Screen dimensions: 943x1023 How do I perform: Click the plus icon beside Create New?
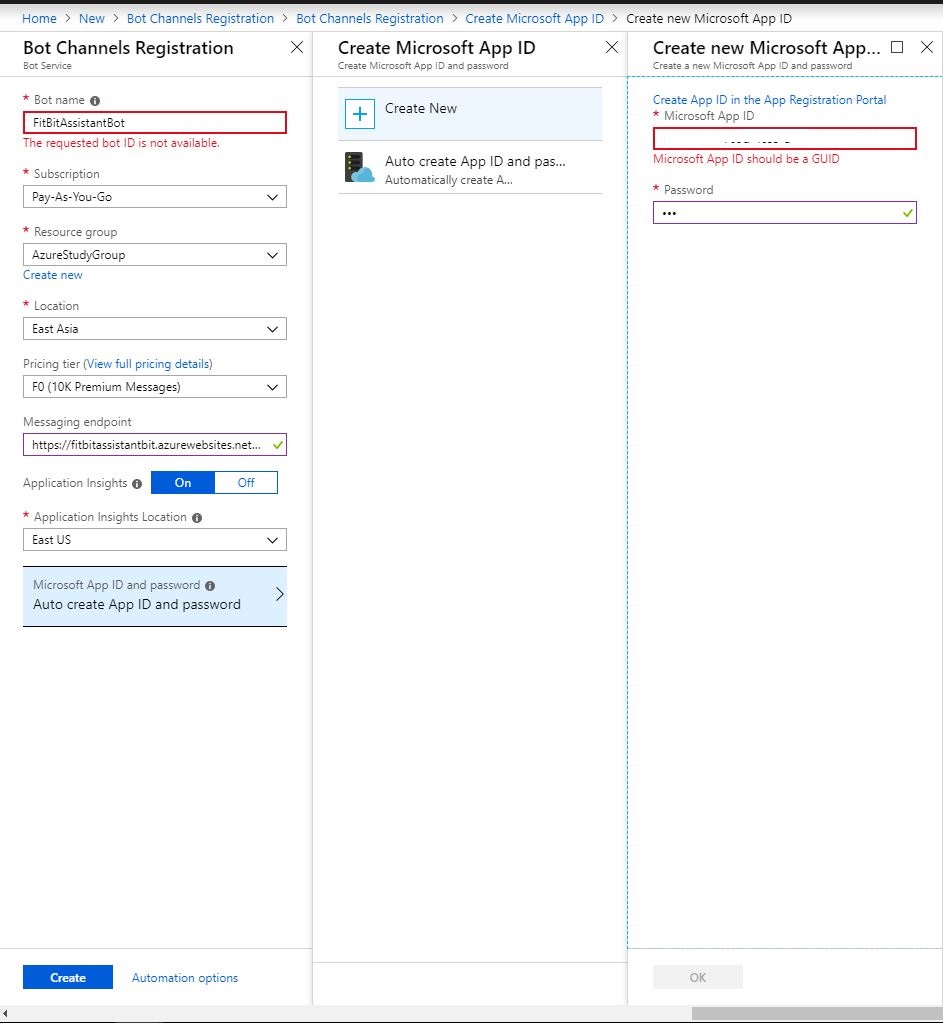(x=360, y=114)
